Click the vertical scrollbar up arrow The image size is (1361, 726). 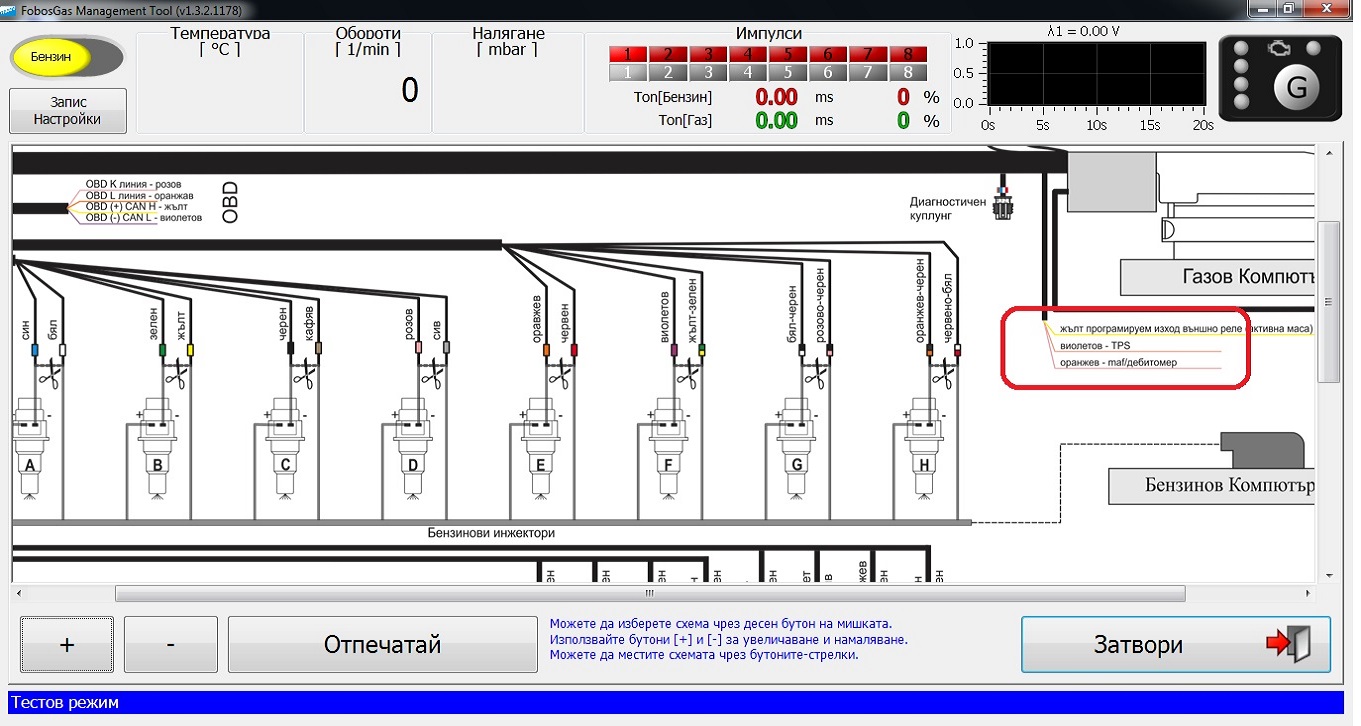[x=1329, y=155]
